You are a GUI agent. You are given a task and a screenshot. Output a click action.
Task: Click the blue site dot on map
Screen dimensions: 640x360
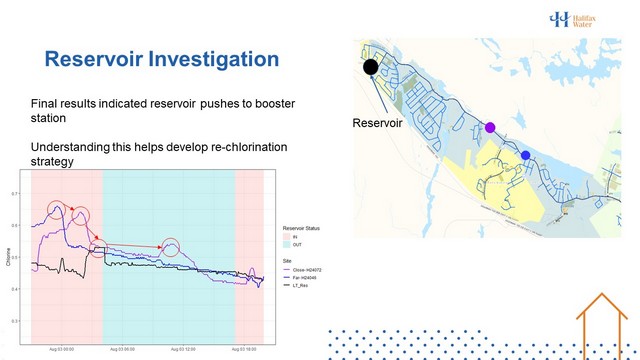525,155
